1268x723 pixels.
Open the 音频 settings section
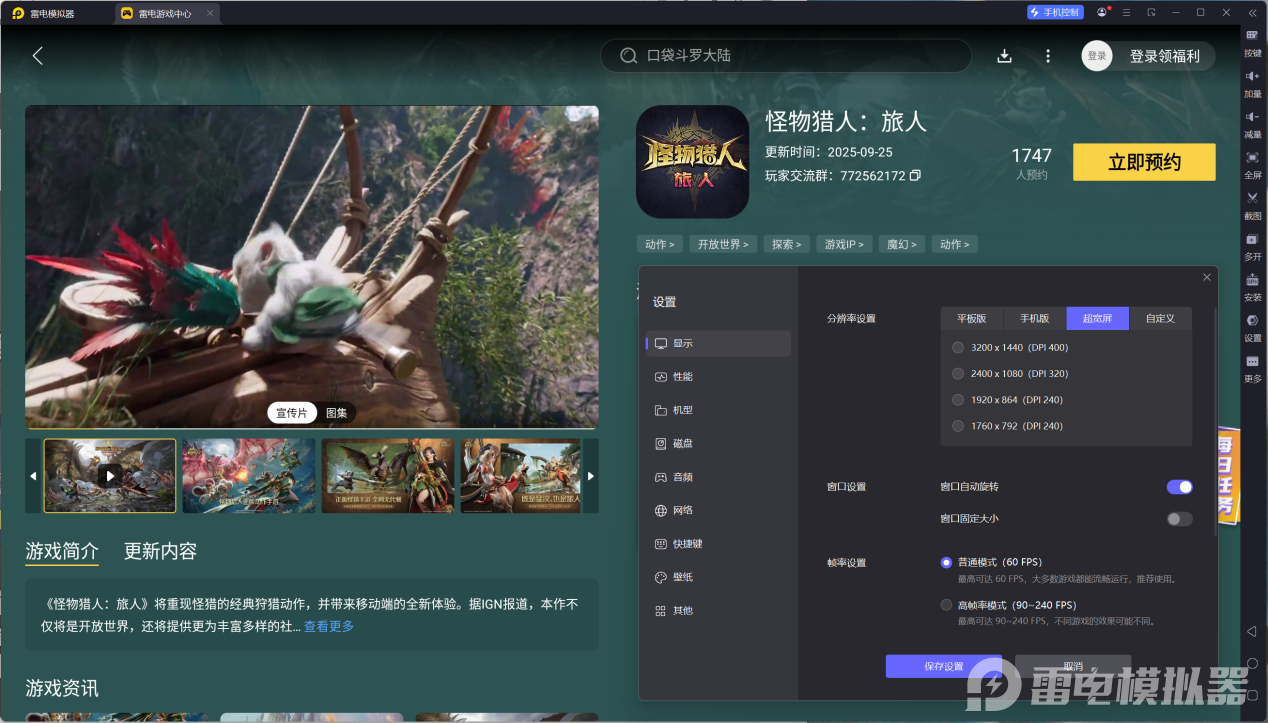pos(718,477)
